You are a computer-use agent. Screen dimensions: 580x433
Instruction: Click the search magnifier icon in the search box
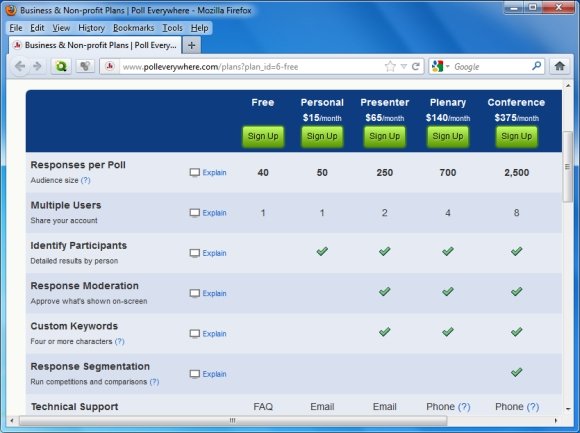click(x=536, y=66)
